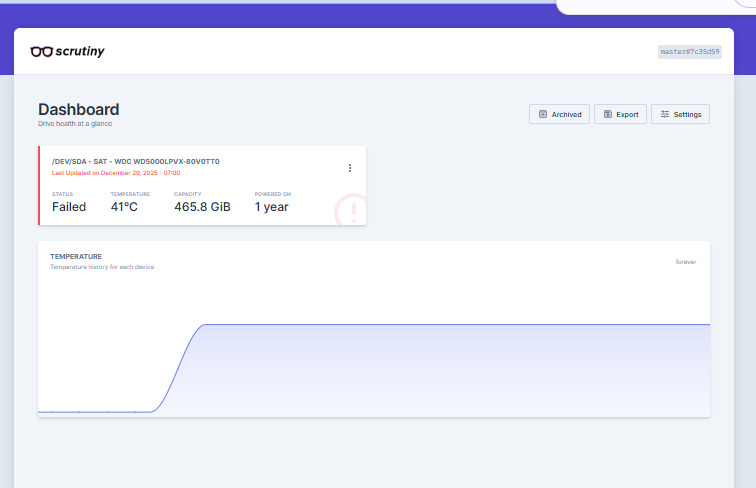Image resolution: width=756 pixels, height=488 pixels.
Task: Click the save icon in the Export button
Action: coord(608,114)
